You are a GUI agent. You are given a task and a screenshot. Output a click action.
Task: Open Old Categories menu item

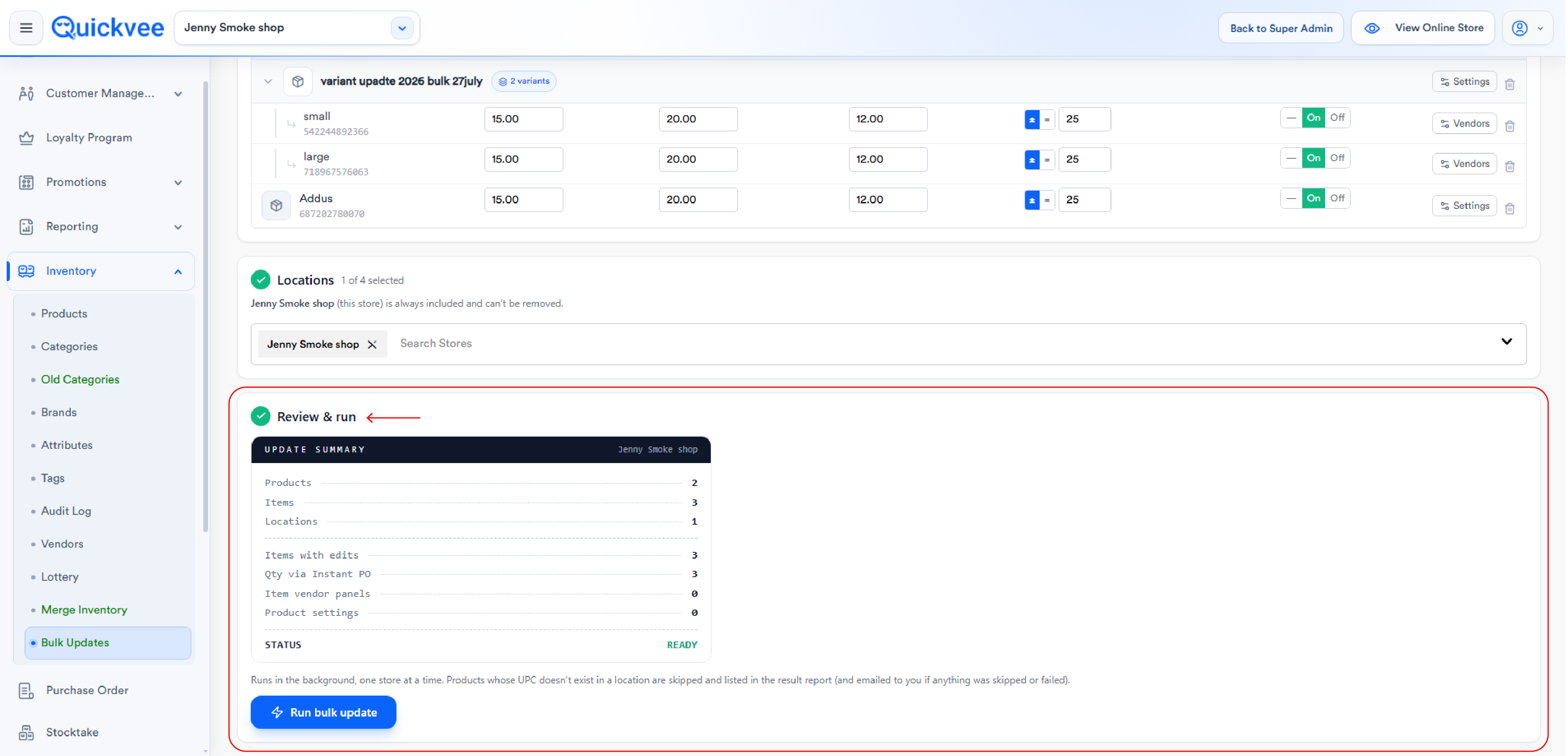tap(80, 379)
